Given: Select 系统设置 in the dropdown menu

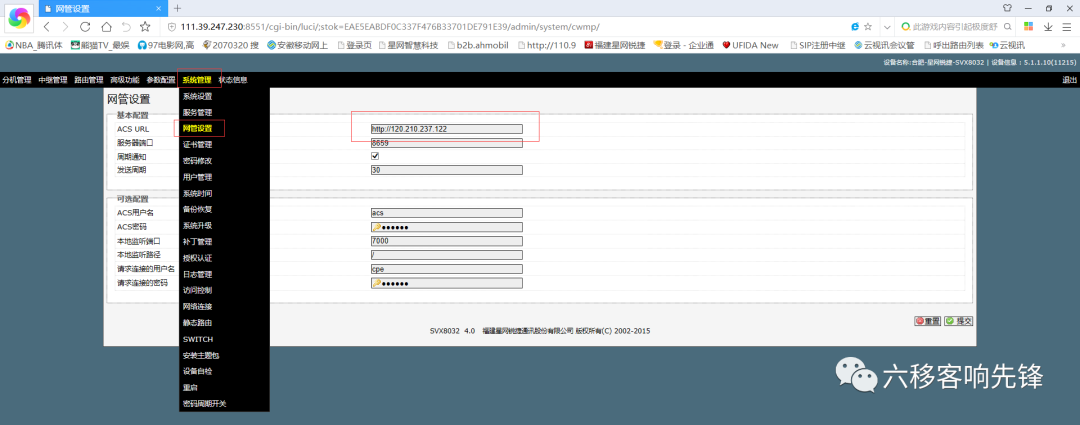Looking at the screenshot, I should [197, 96].
